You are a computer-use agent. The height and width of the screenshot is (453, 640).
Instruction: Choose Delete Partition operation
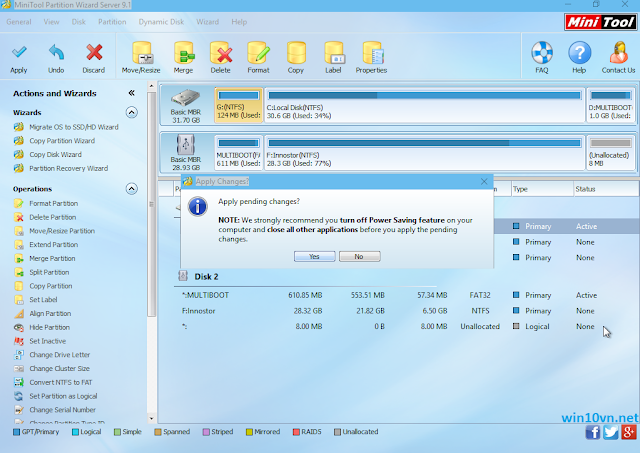pyautogui.click(x=53, y=217)
